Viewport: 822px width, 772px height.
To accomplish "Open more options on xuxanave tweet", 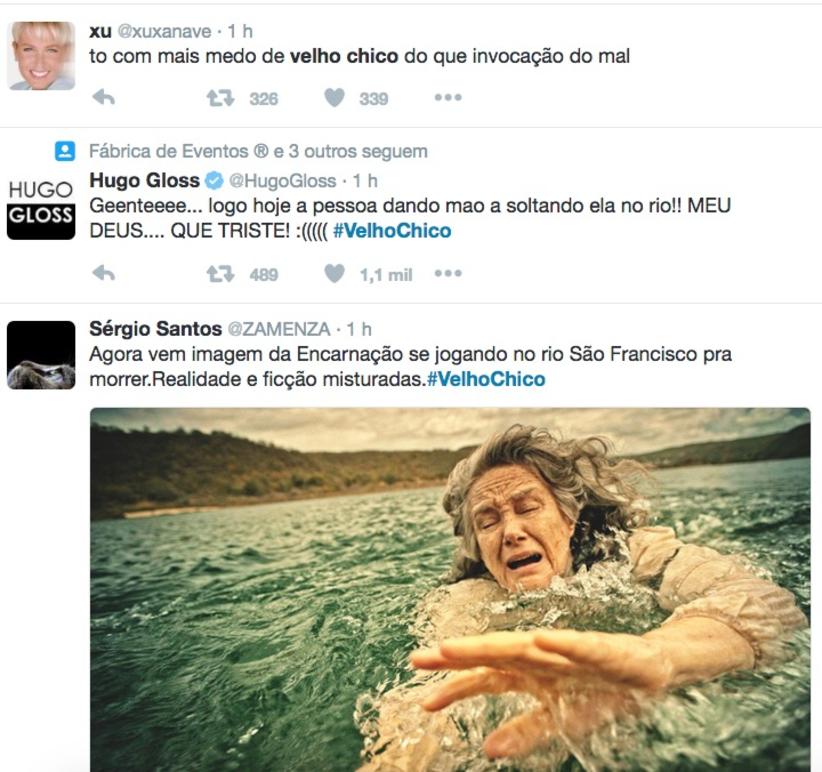I will (448, 97).
